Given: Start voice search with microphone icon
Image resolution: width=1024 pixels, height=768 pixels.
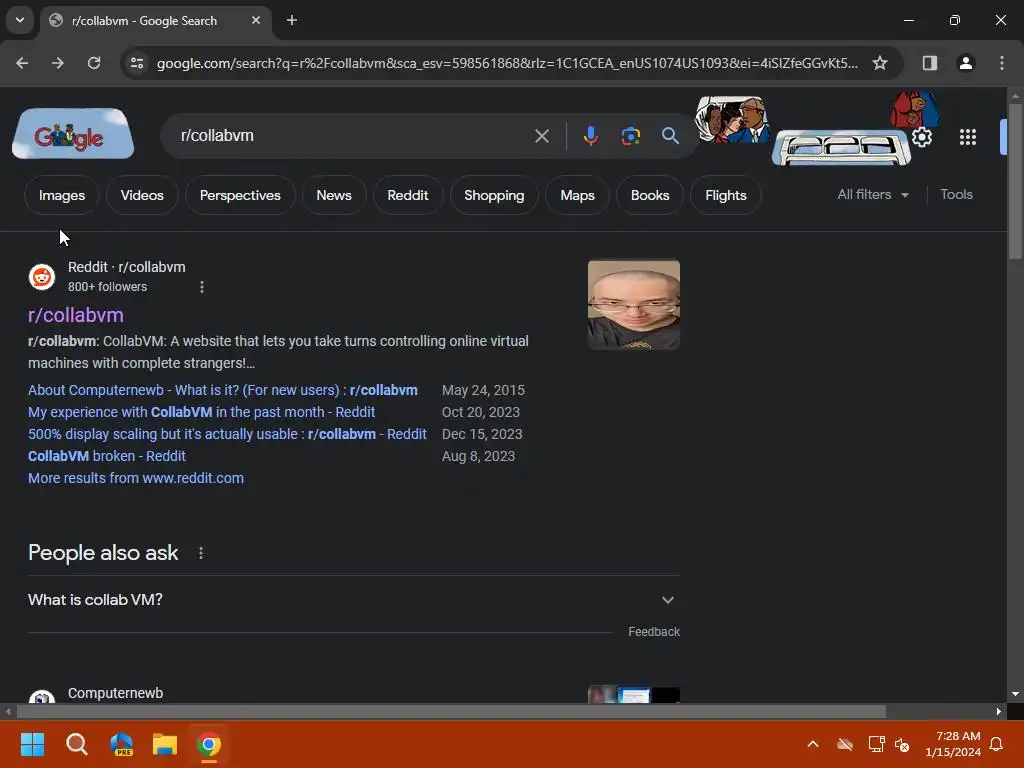Looking at the screenshot, I should pyautogui.click(x=590, y=136).
